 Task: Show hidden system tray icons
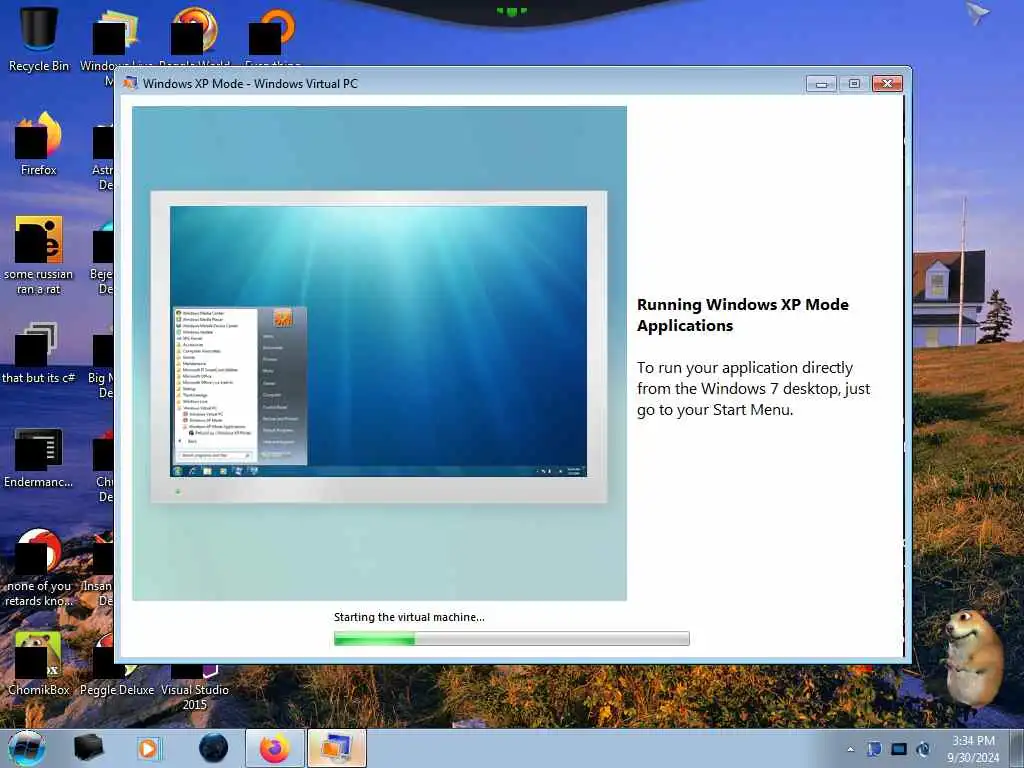click(850, 749)
